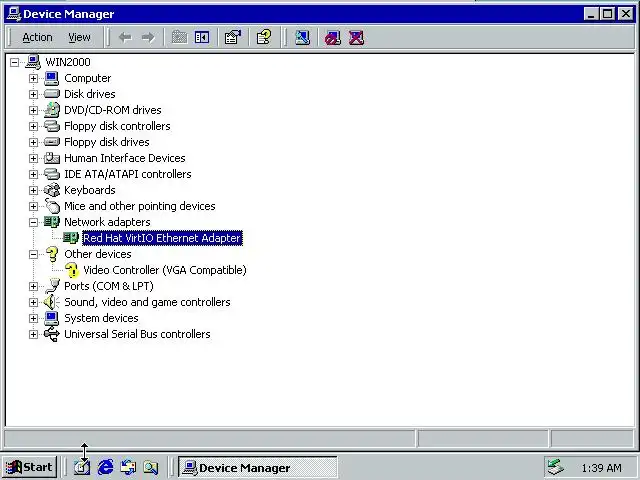Click the Up one level toolbar icon
The width and height of the screenshot is (640, 480).
tap(179, 38)
